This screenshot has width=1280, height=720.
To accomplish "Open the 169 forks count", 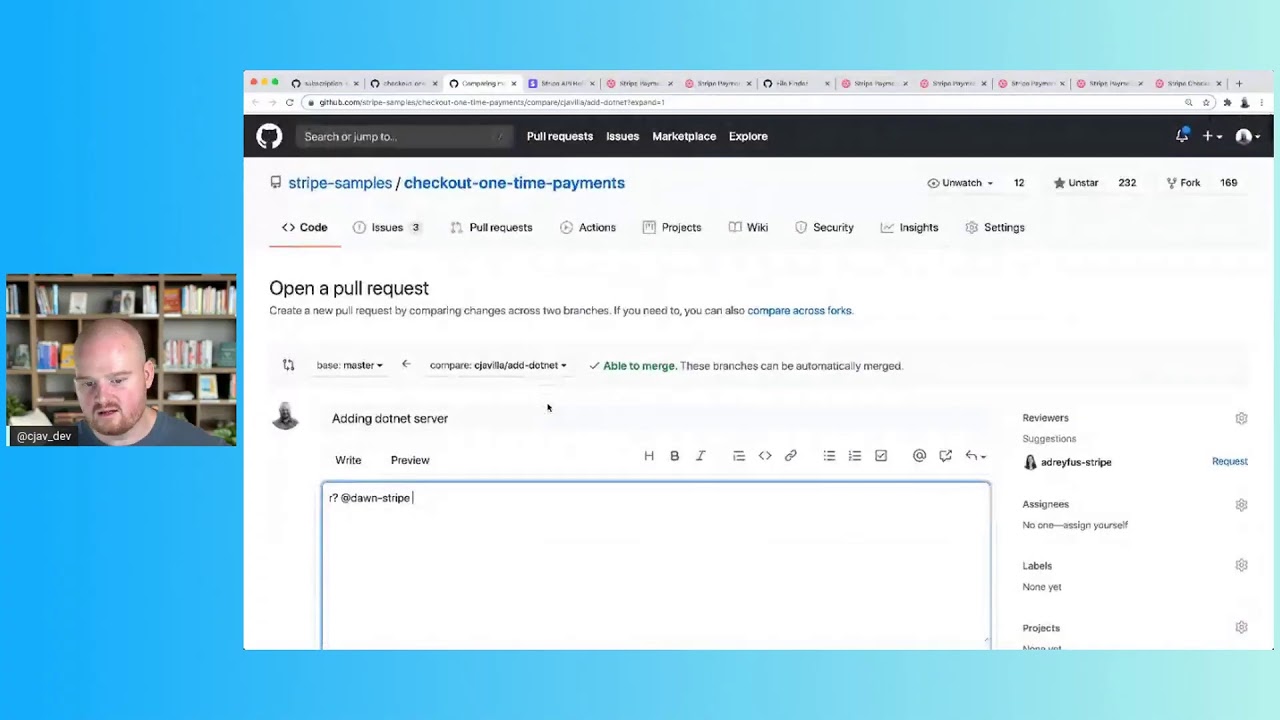I will point(1228,183).
